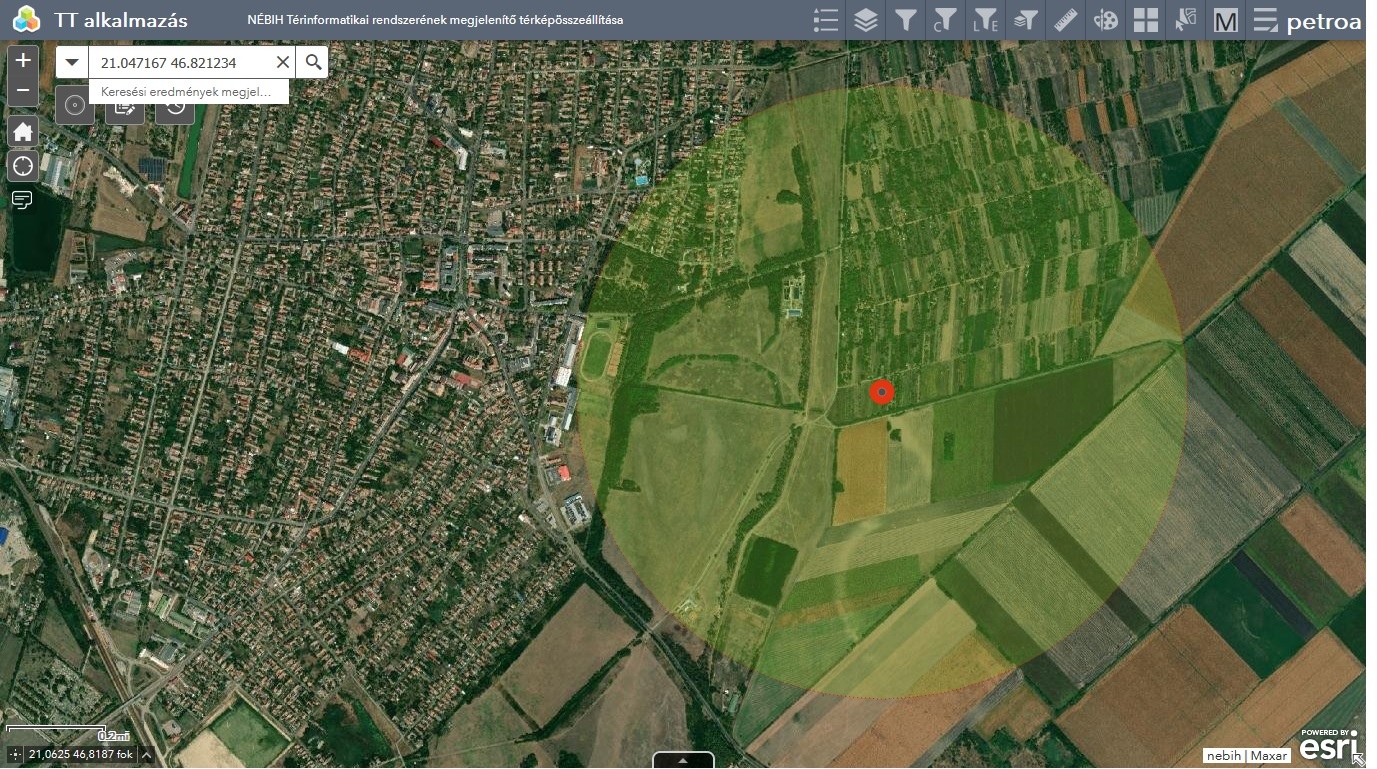Click the red location marker on map
The width and height of the screenshot is (1377, 769).
coord(881,393)
